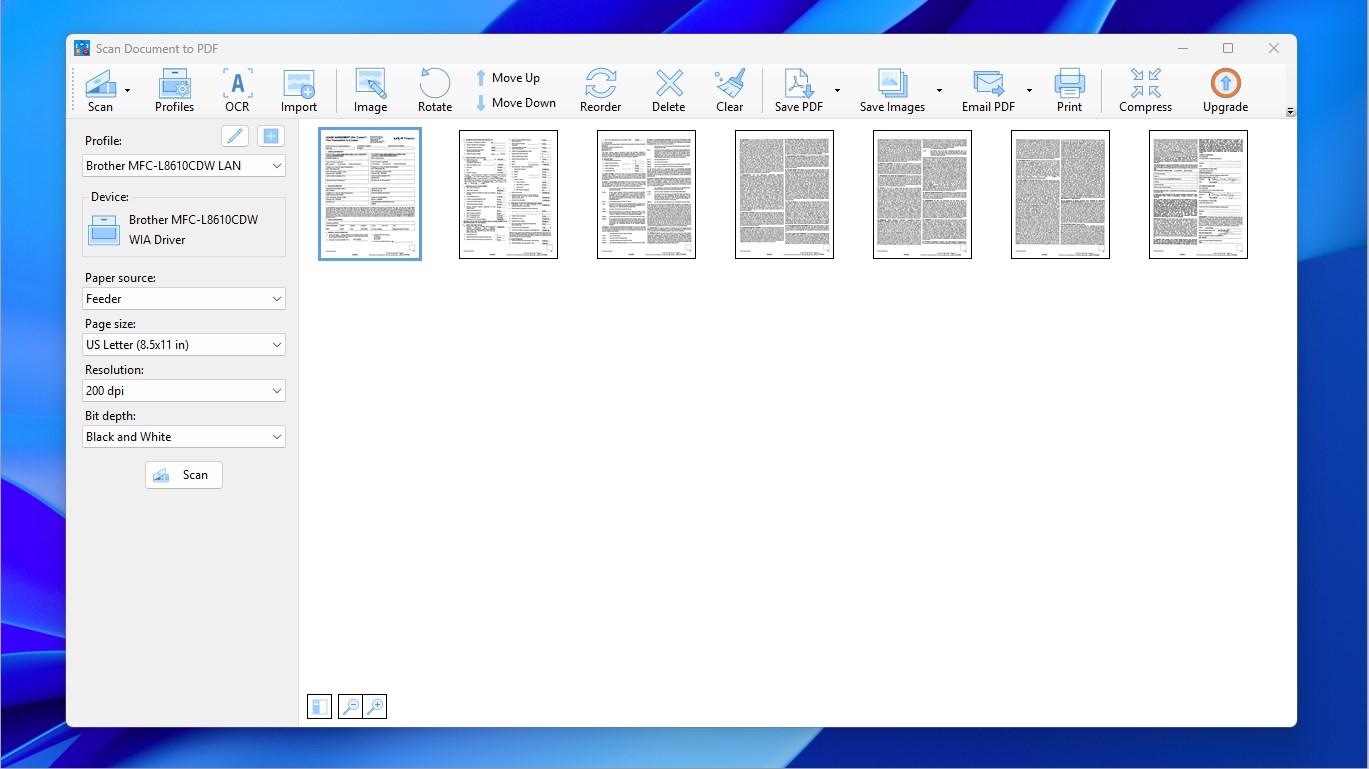This screenshot has height=769, width=1369.
Task: Click the Email PDF icon
Action: coord(988,89)
